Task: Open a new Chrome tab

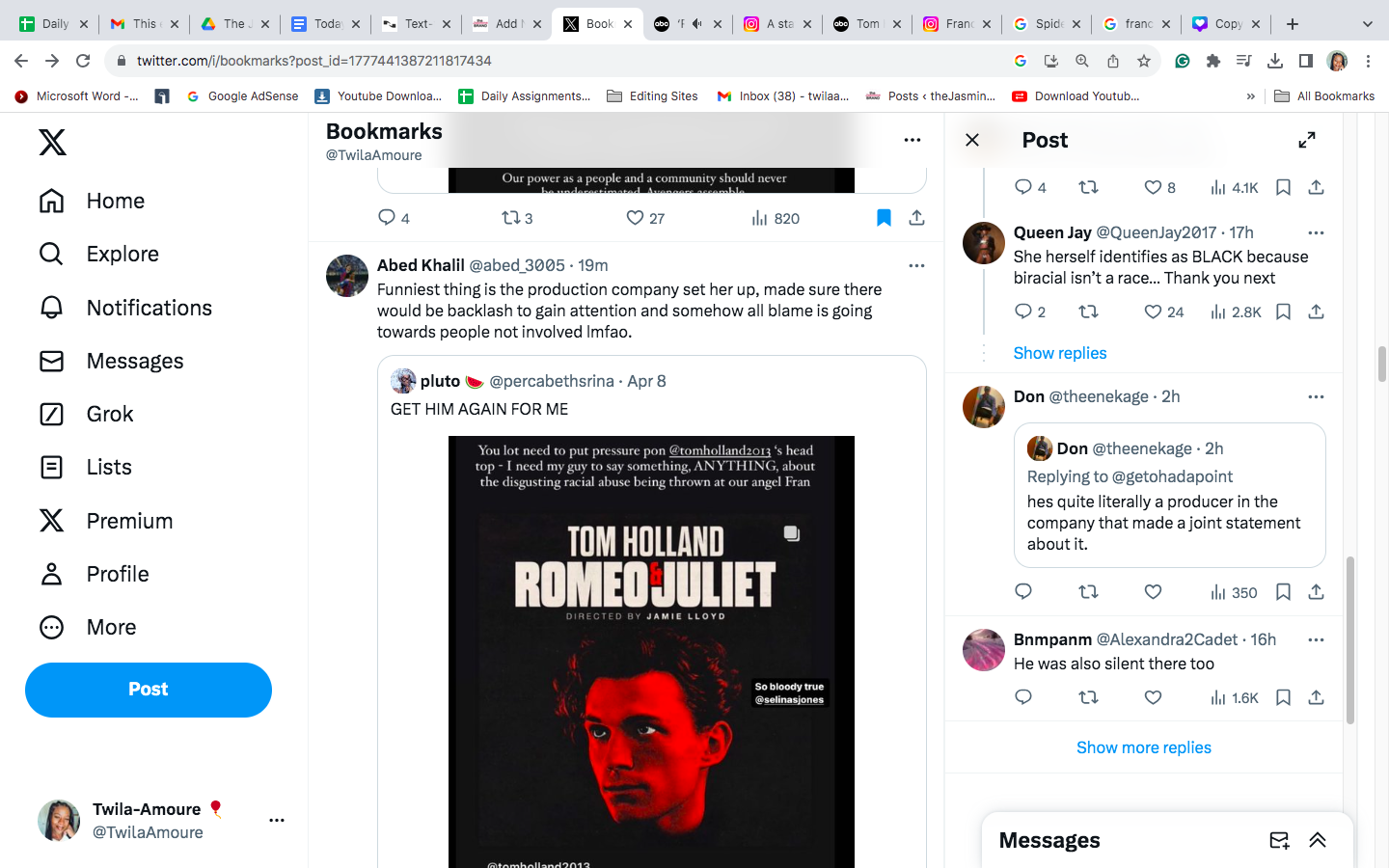Action: pyautogui.click(x=1293, y=24)
